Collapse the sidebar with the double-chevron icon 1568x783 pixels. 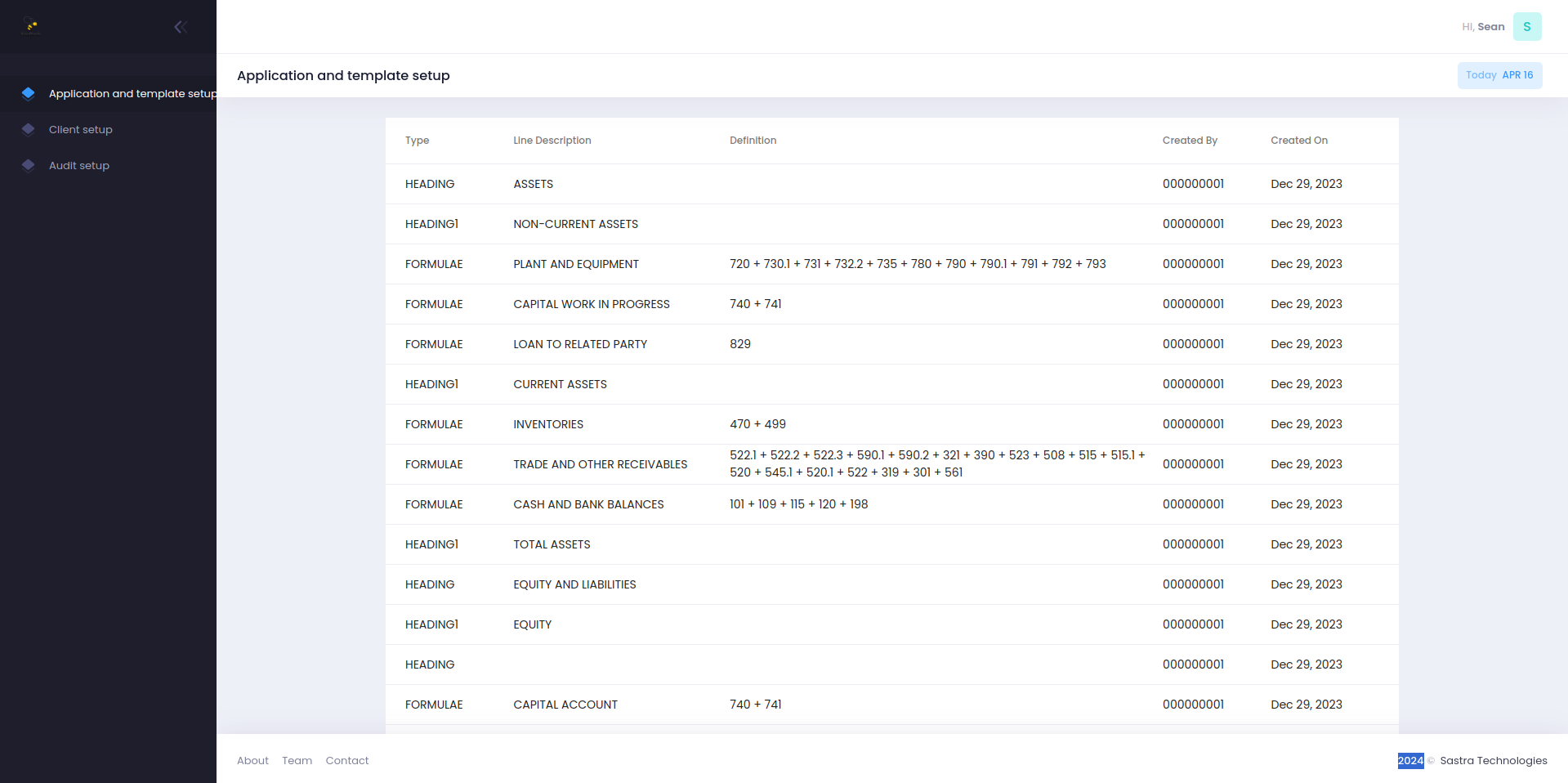[180, 26]
